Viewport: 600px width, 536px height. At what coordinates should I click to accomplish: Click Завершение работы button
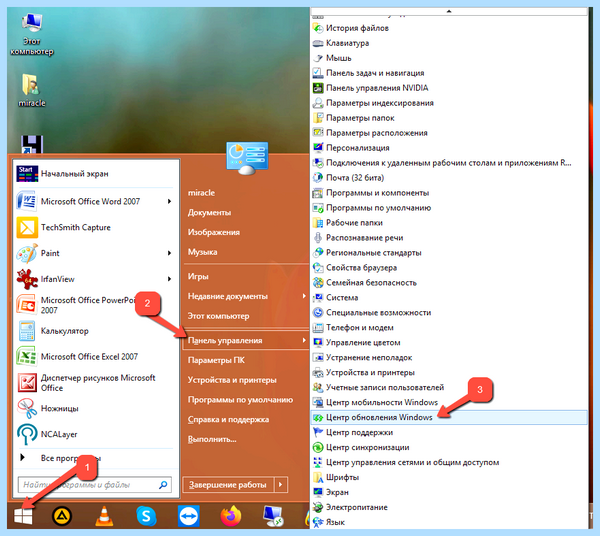tap(228, 485)
